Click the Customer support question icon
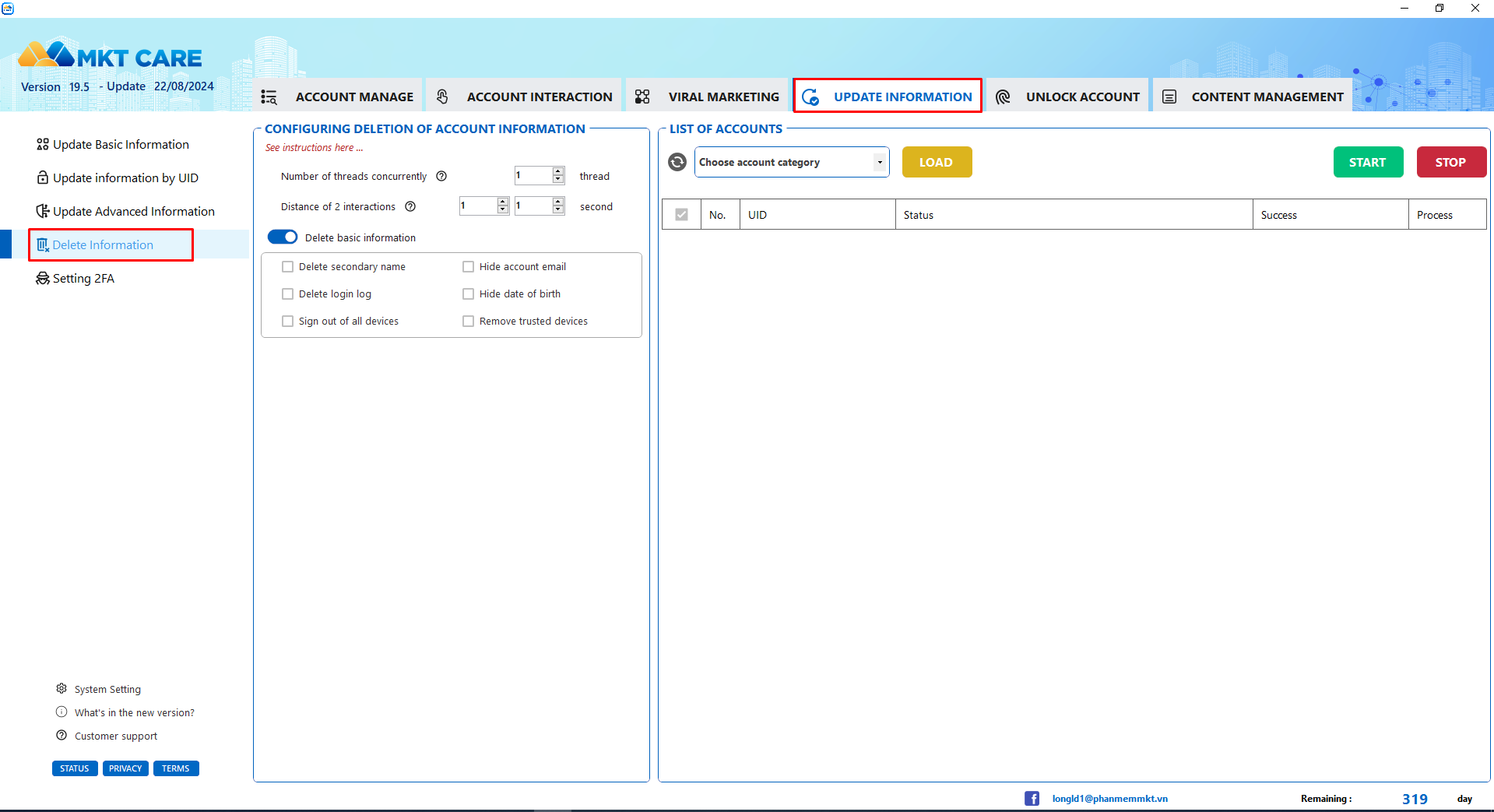Image resolution: width=1494 pixels, height=812 pixels. [62, 735]
